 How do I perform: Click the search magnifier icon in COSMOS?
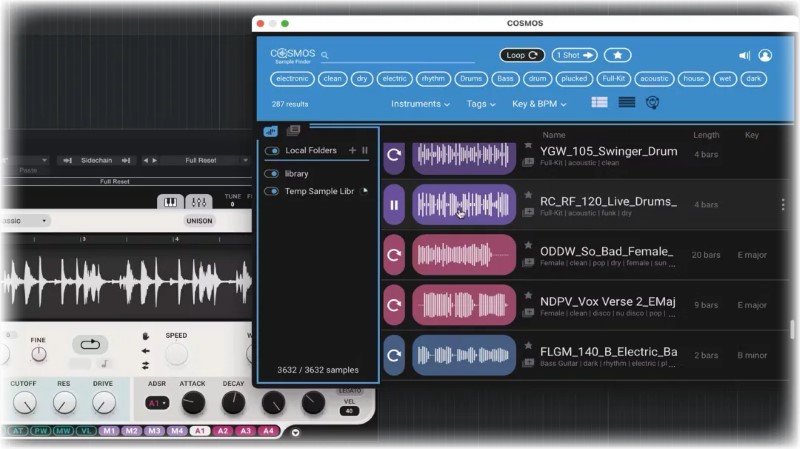click(x=324, y=55)
